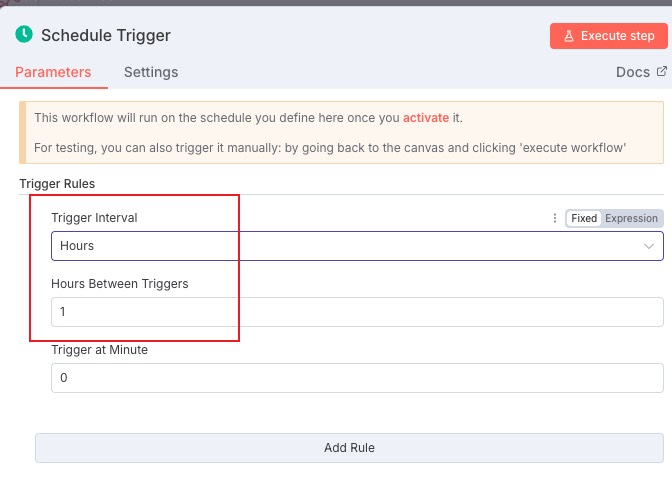Click the Hours Between Triggers label
The image size is (672, 492).
(120, 283)
